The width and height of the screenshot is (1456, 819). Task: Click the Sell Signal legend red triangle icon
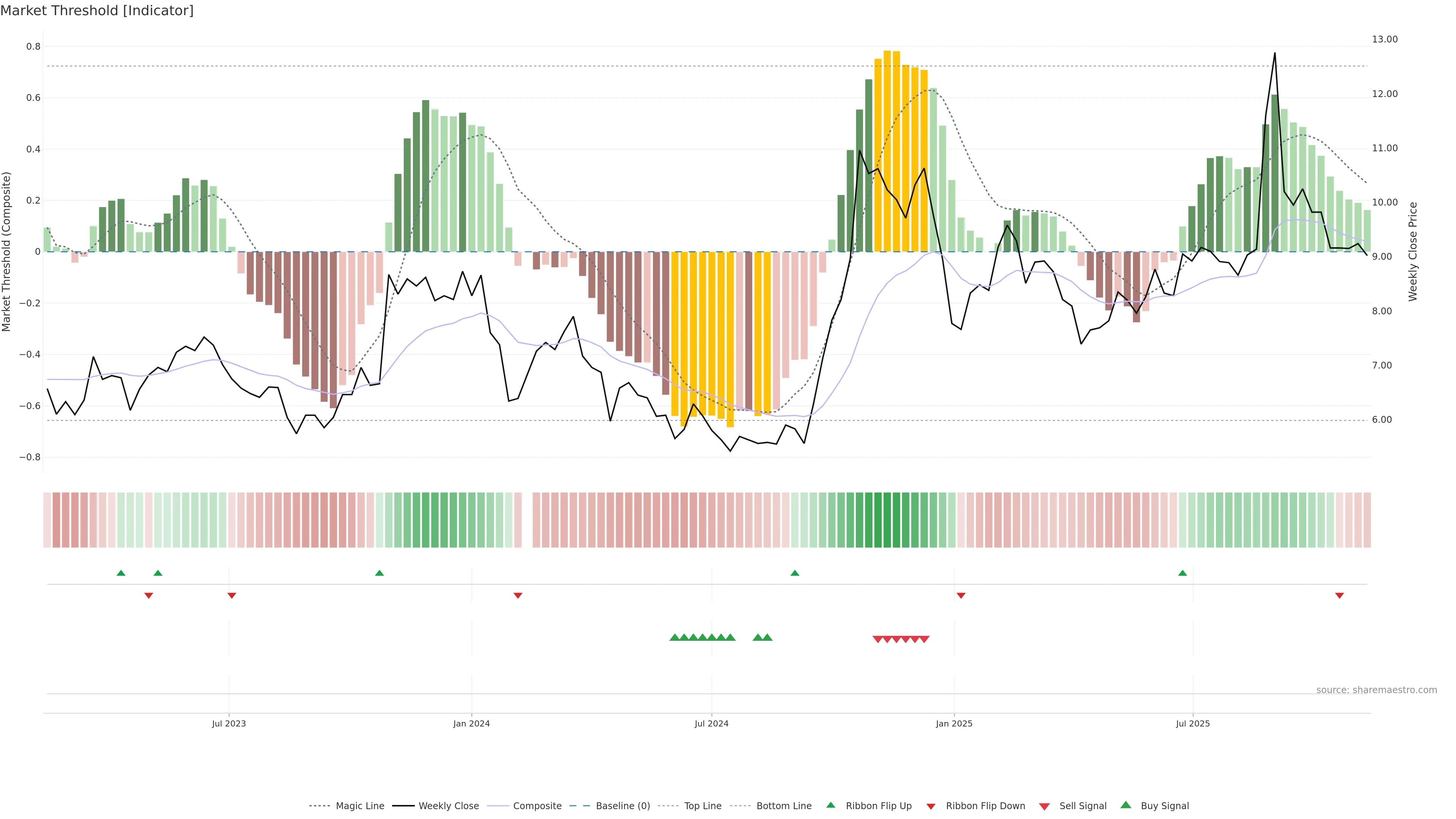pyautogui.click(x=1045, y=806)
